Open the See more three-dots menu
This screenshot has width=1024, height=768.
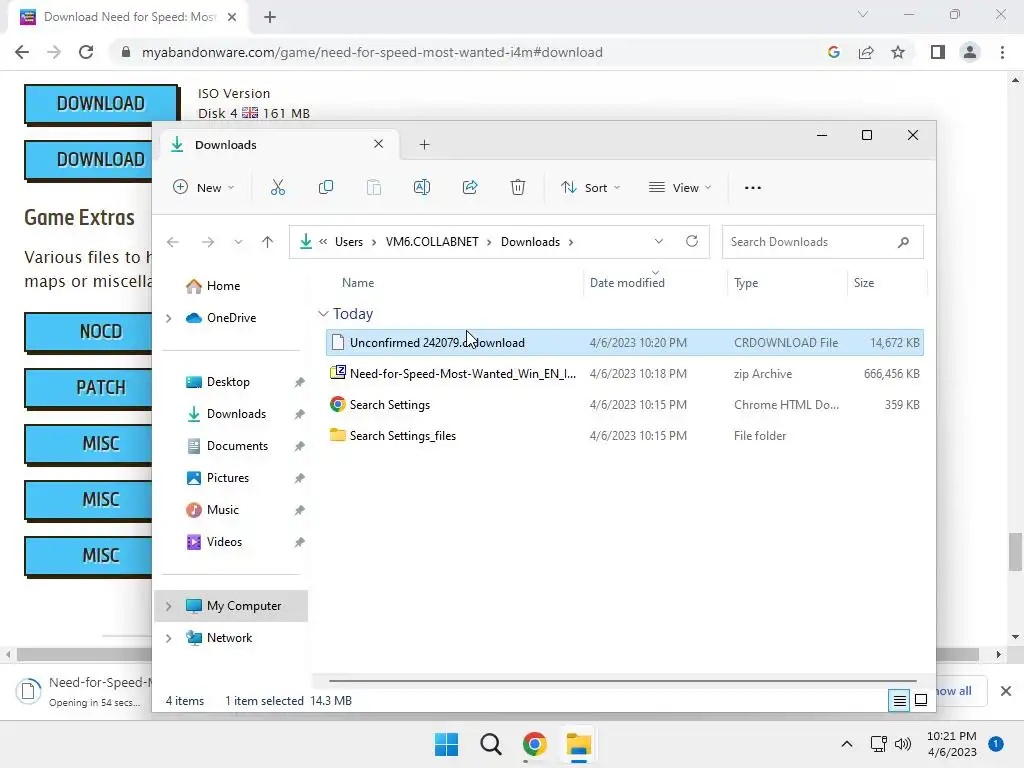(x=752, y=187)
